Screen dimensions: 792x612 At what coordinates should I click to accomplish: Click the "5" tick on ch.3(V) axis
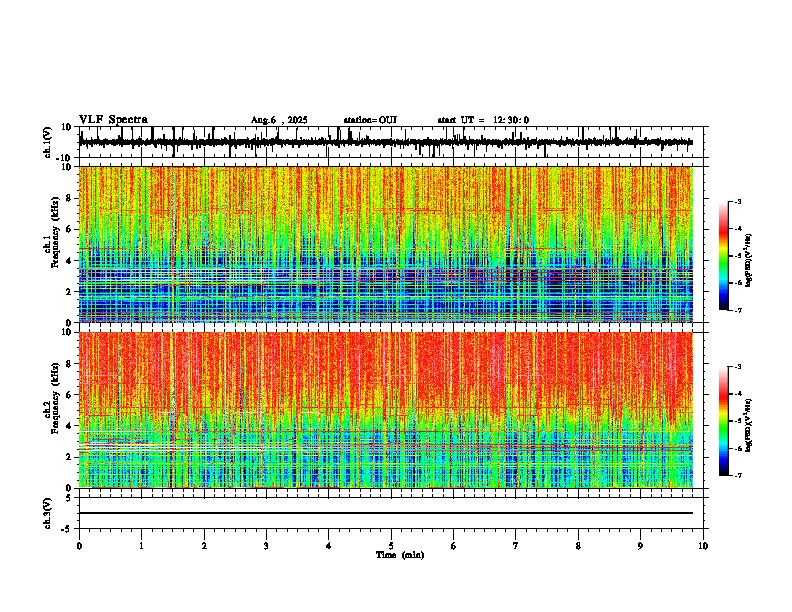(70, 498)
